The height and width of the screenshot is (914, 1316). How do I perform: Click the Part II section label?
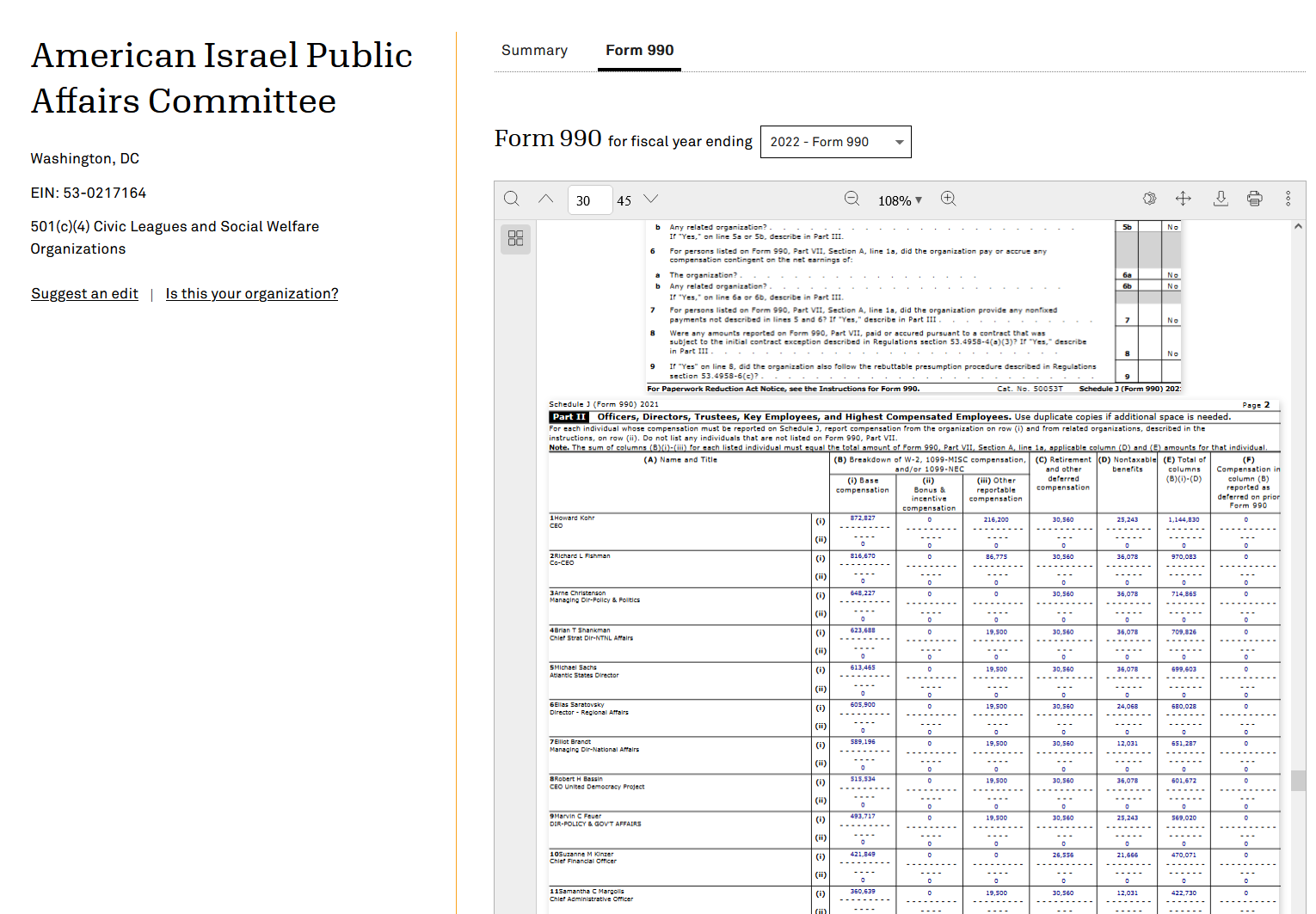coord(569,417)
